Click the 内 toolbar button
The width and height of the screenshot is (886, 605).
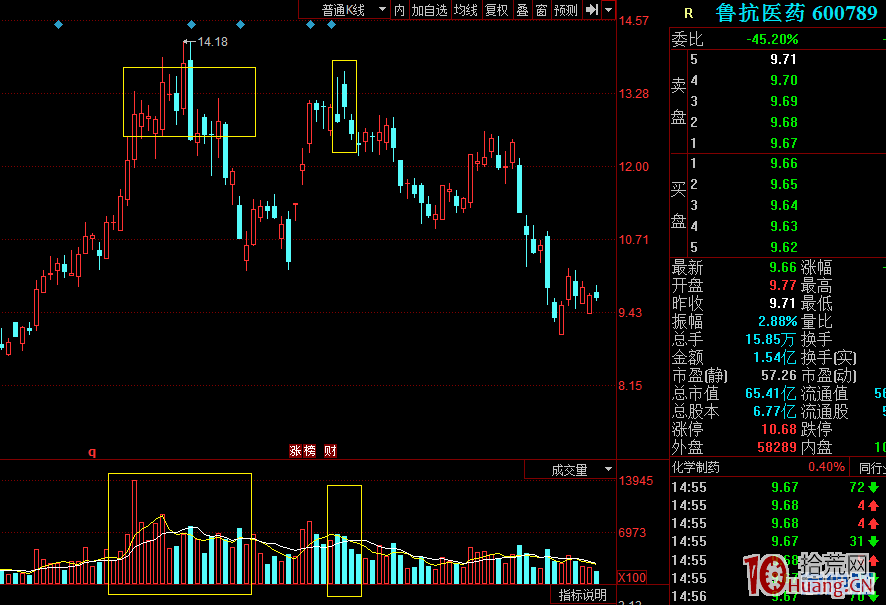[399, 10]
